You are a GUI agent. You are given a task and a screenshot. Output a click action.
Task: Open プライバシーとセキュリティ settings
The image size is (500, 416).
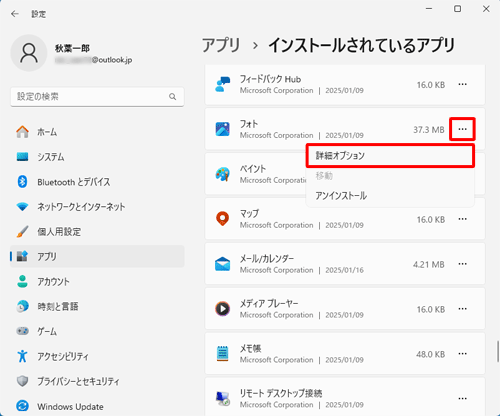coord(97,381)
